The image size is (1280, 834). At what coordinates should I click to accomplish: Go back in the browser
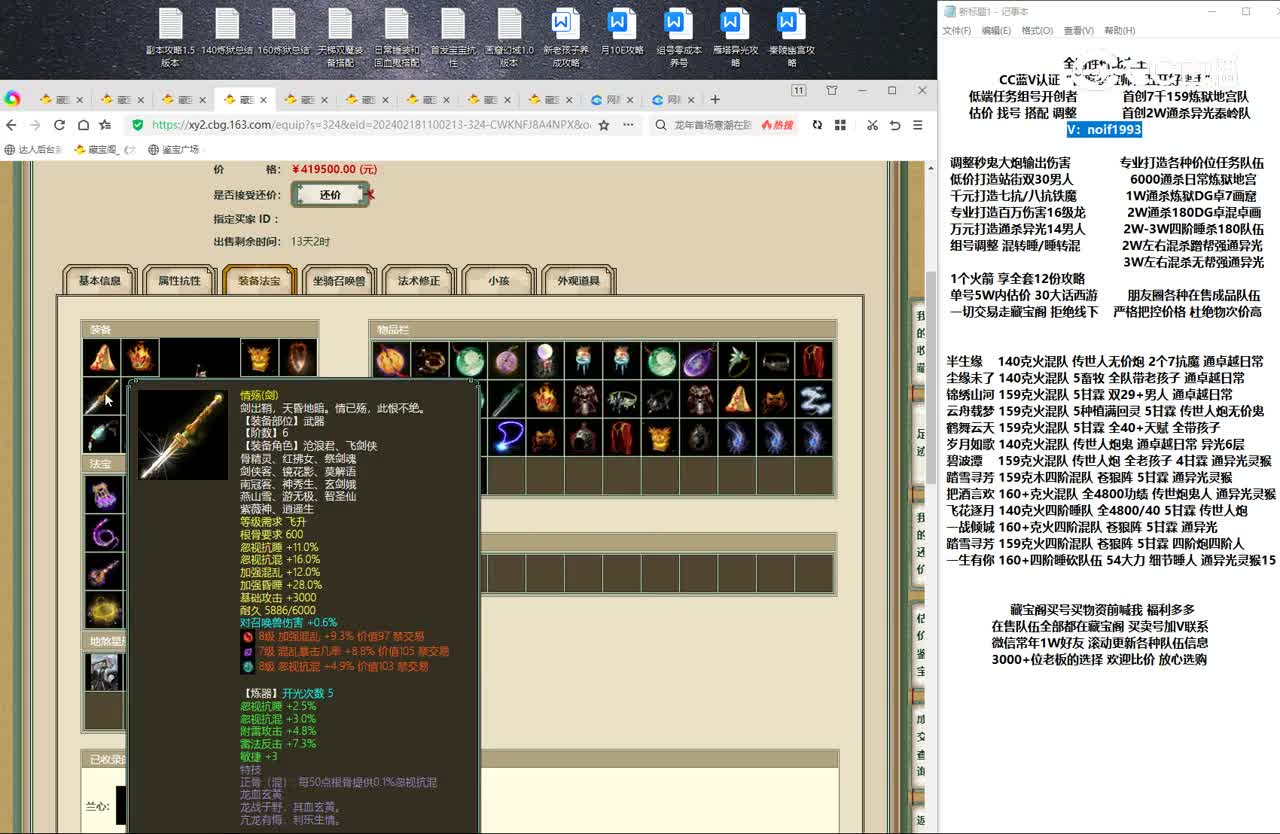(11, 125)
